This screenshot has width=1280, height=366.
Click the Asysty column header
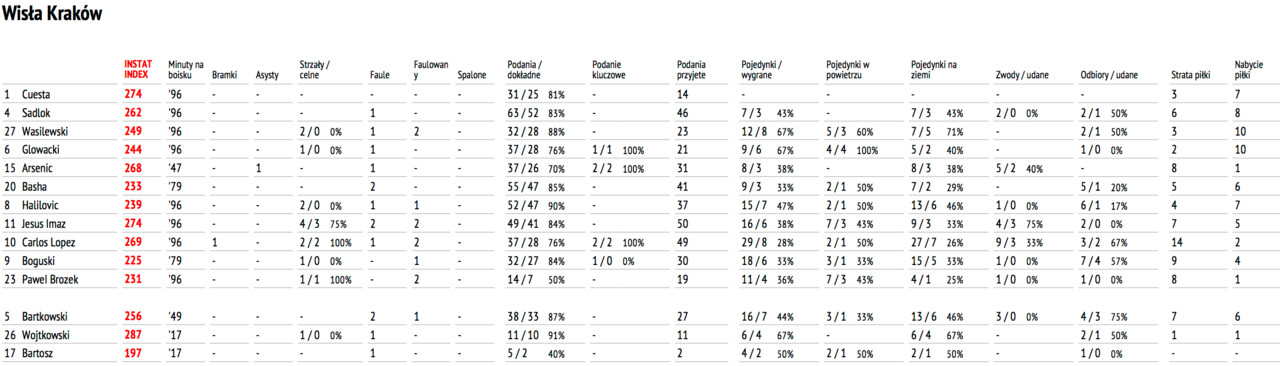(x=267, y=74)
